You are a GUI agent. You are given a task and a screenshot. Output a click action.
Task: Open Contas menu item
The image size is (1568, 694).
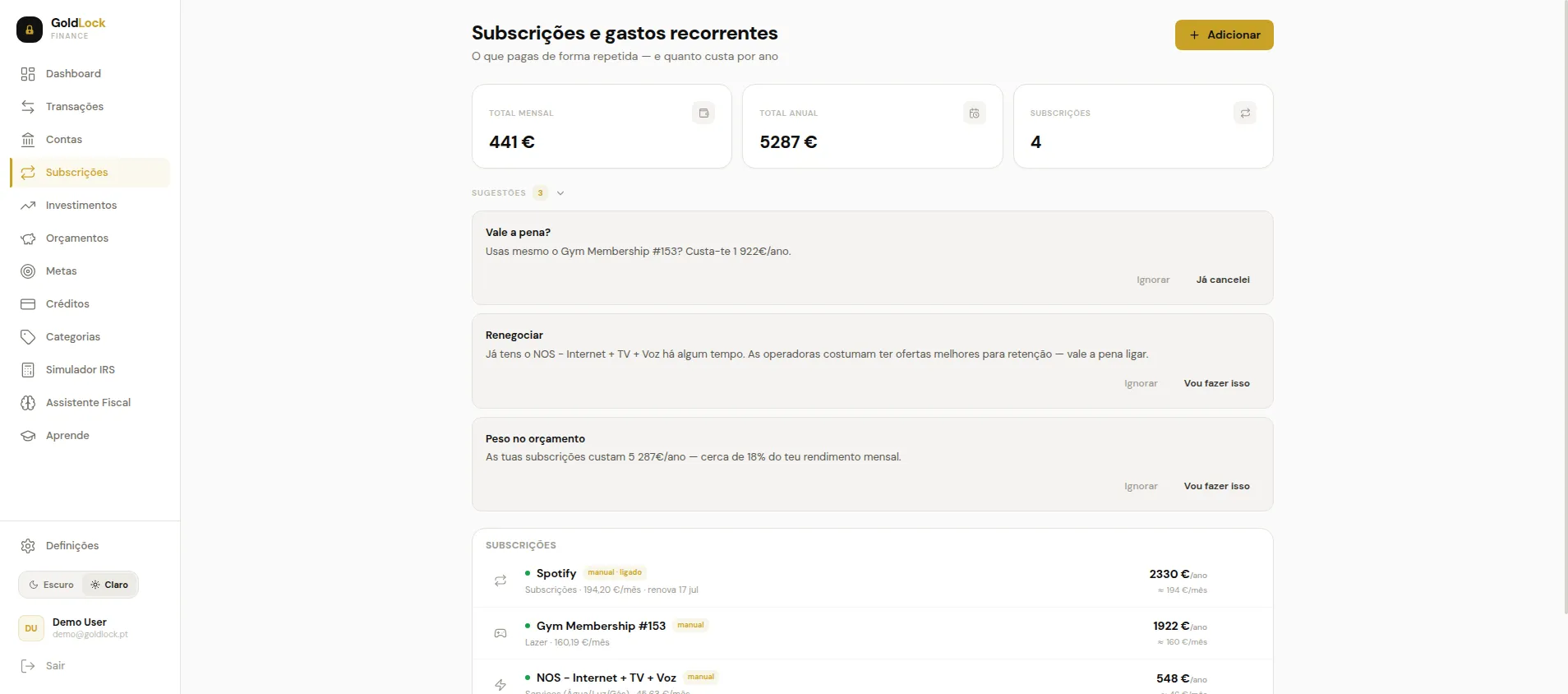pos(90,140)
